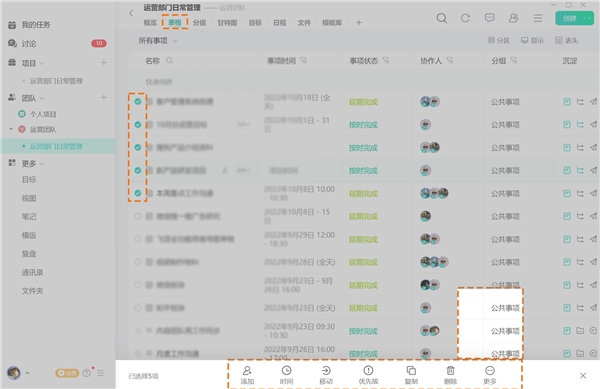The image size is (600, 389).
Task: Click the help question mark icon at sidebar bottom
Action: click(x=87, y=373)
